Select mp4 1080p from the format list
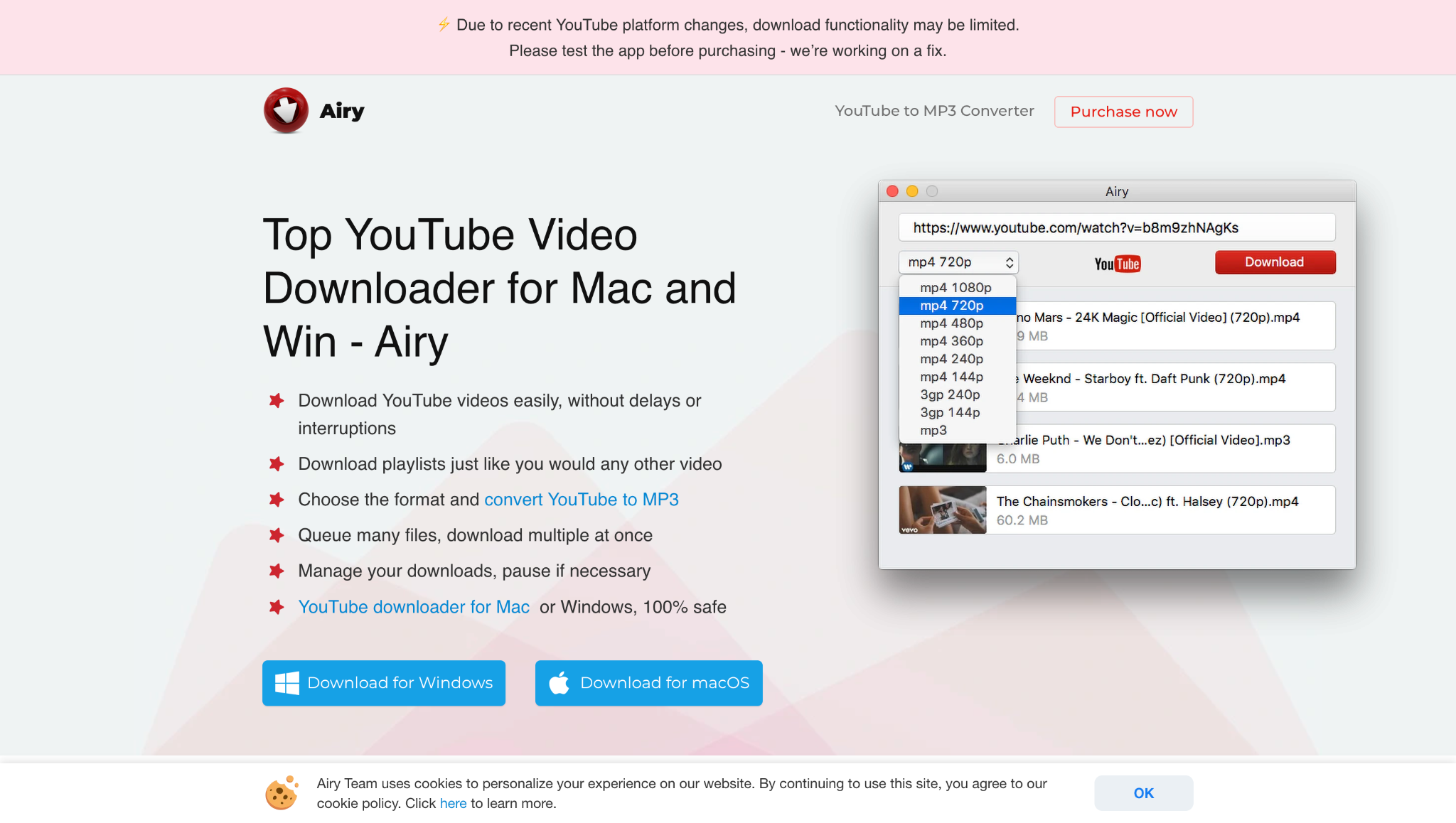This screenshot has width=1456, height=823. click(x=955, y=287)
